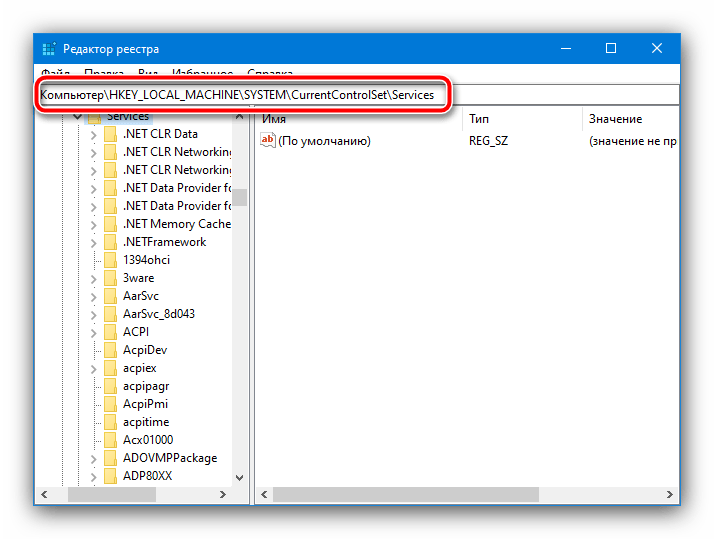Select the (По умолчанию) value name

324,141
